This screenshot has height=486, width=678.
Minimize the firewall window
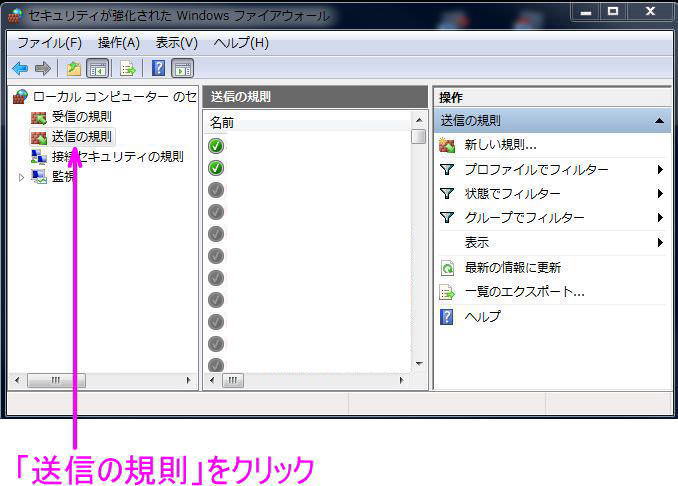(585, 12)
